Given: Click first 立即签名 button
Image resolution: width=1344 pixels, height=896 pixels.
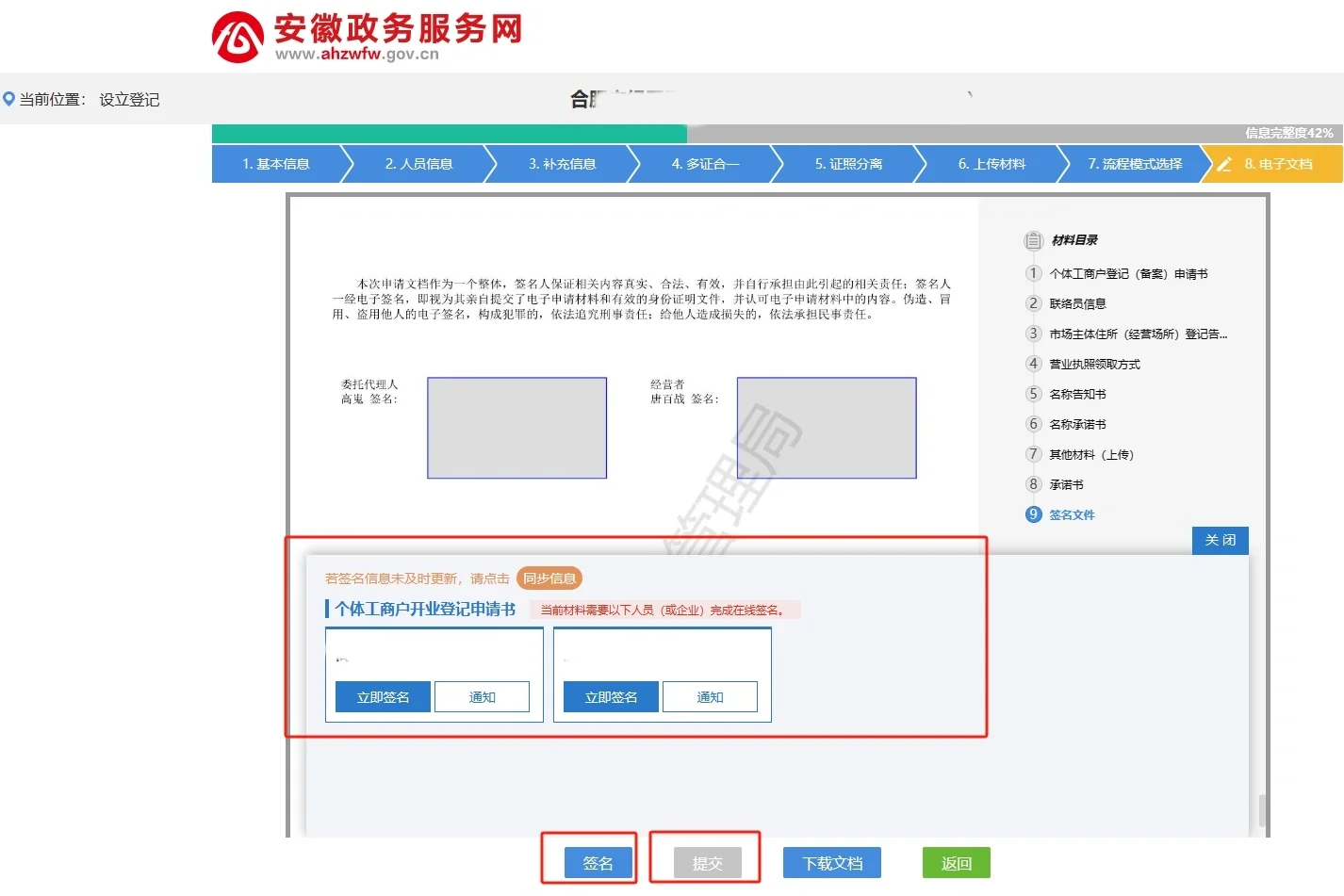Looking at the screenshot, I should [x=383, y=697].
